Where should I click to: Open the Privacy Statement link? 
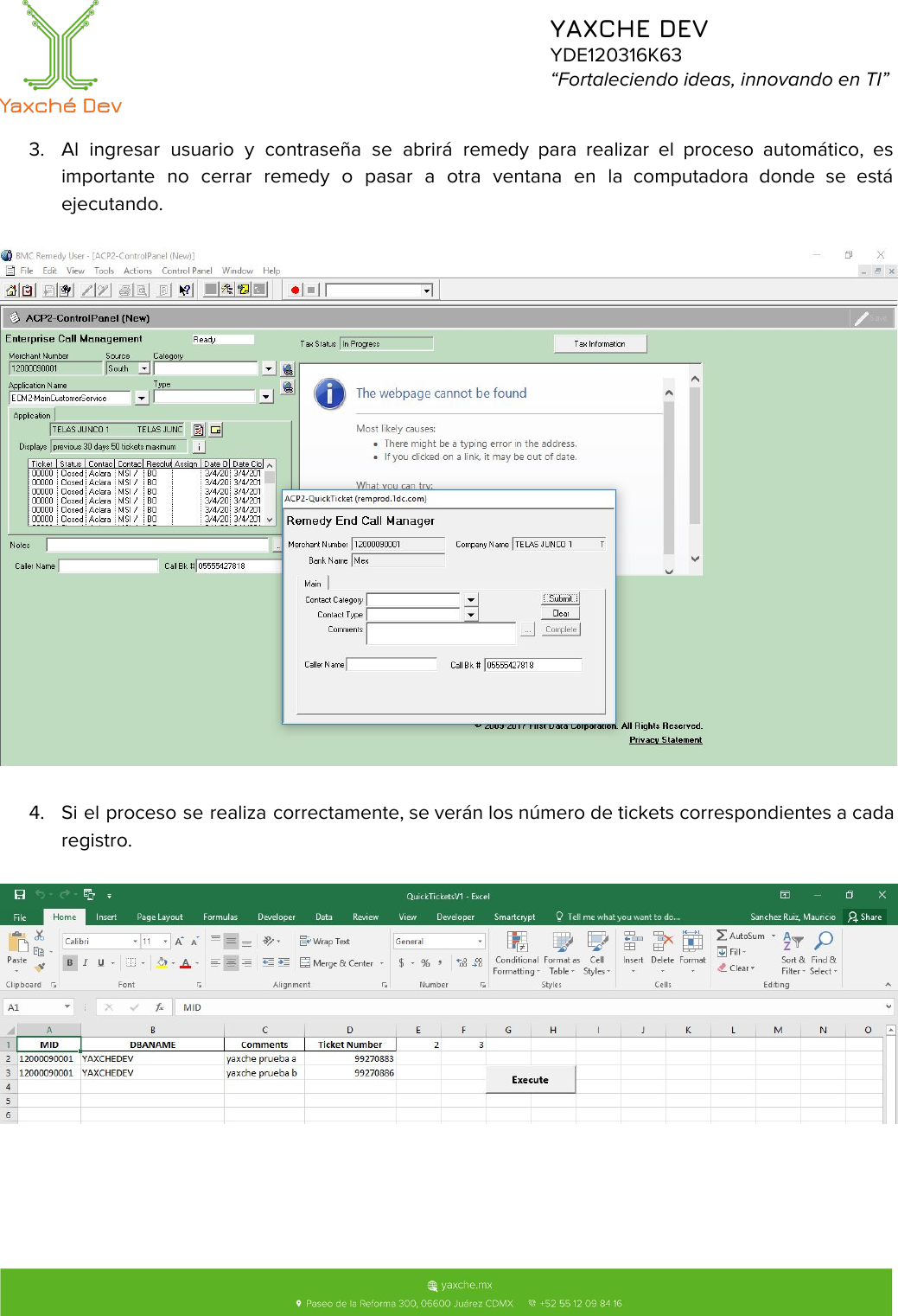pyautogui.click(x=666, y=740)
